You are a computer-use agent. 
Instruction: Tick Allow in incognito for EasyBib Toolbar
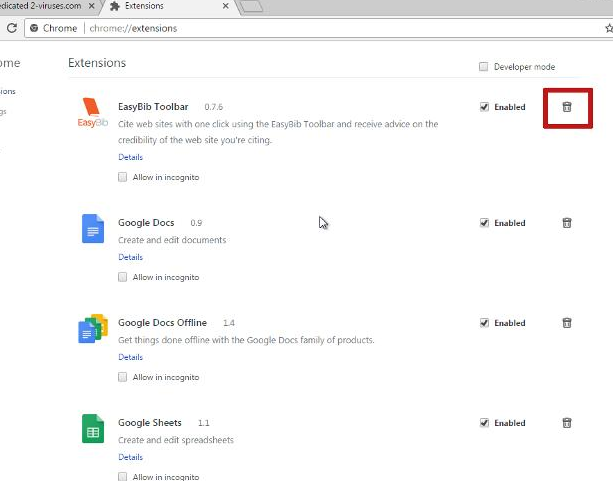123,177
